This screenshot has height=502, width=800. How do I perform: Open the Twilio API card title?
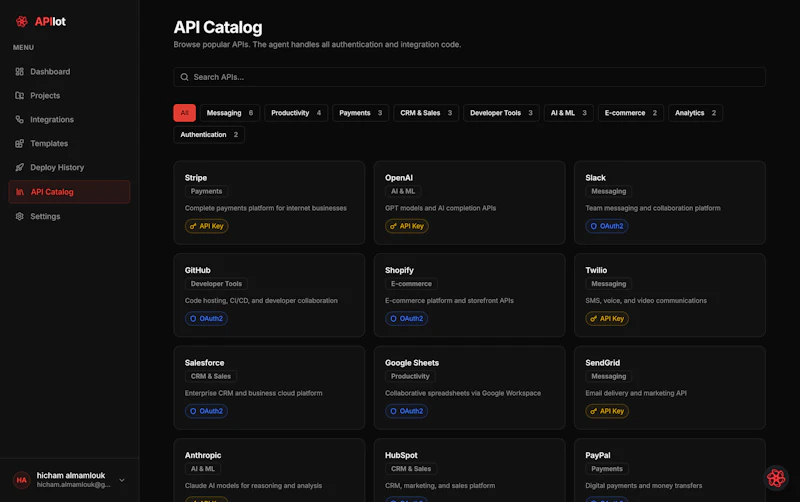pyautogui.click(x=596, y=270)
